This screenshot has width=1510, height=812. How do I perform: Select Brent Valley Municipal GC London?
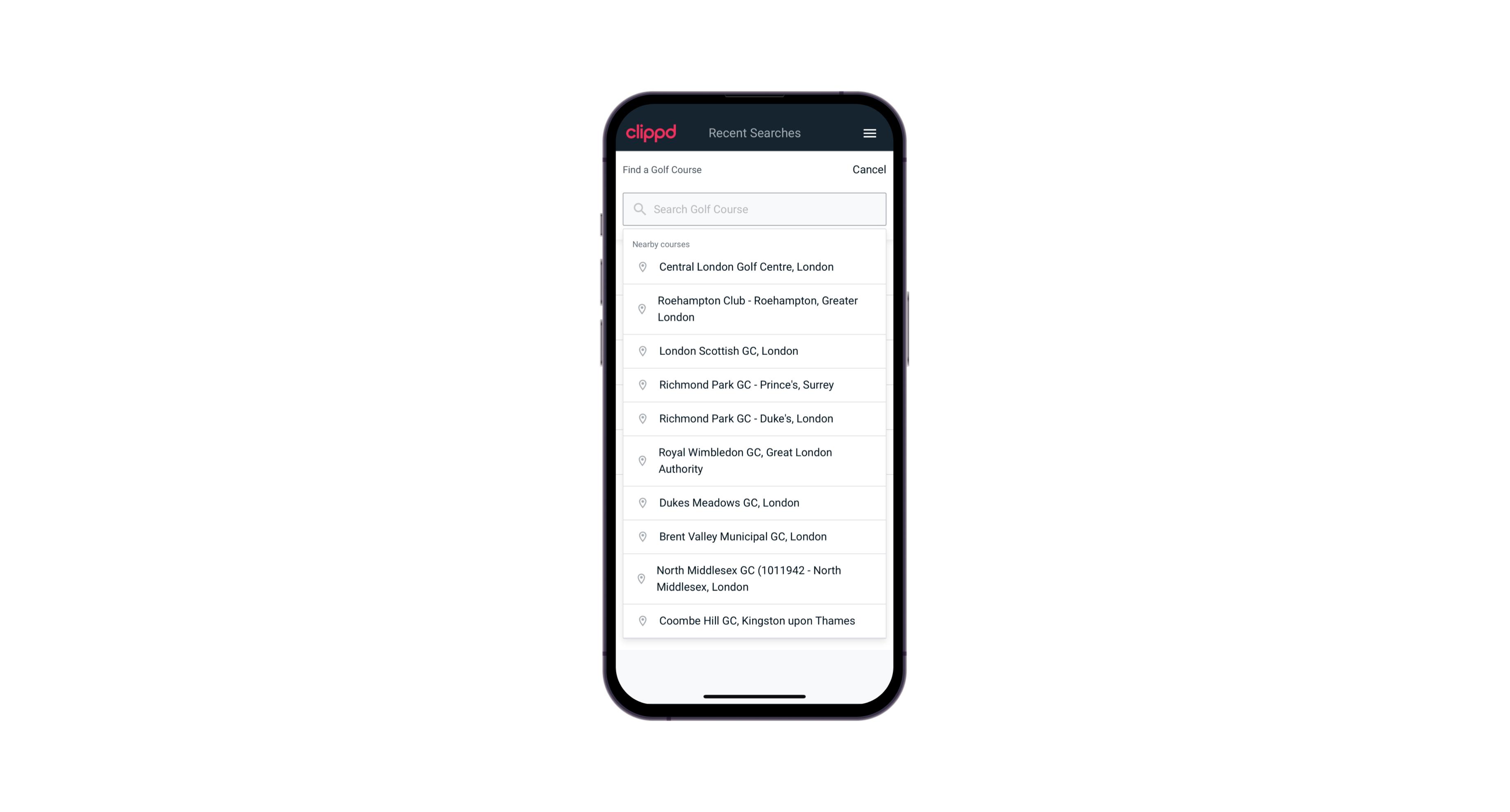tap(755, 536)
